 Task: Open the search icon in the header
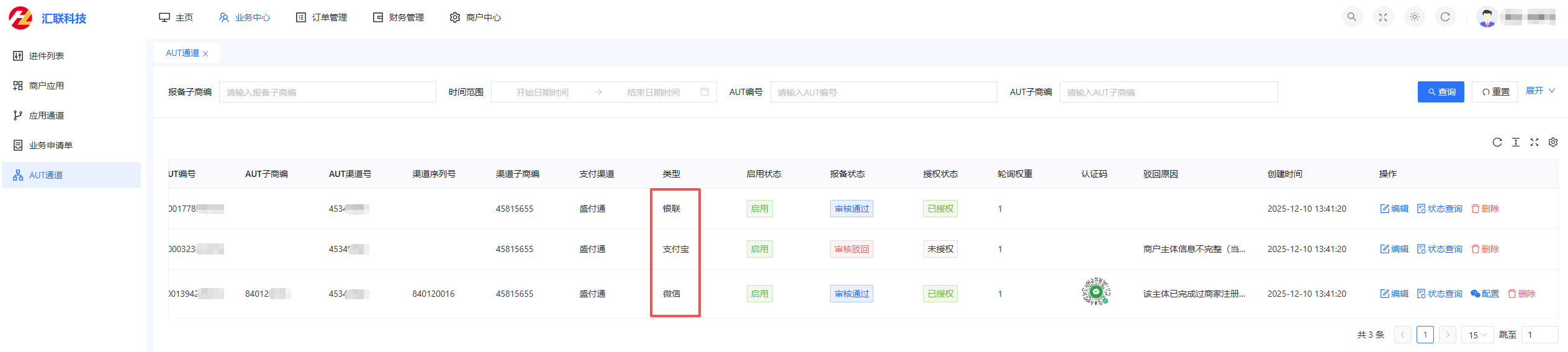click(1352, 17)
